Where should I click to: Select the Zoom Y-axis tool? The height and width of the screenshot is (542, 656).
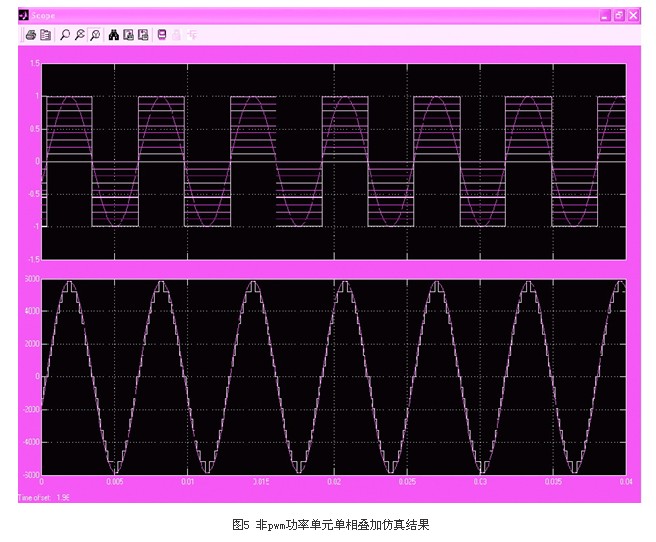[95, 35]
